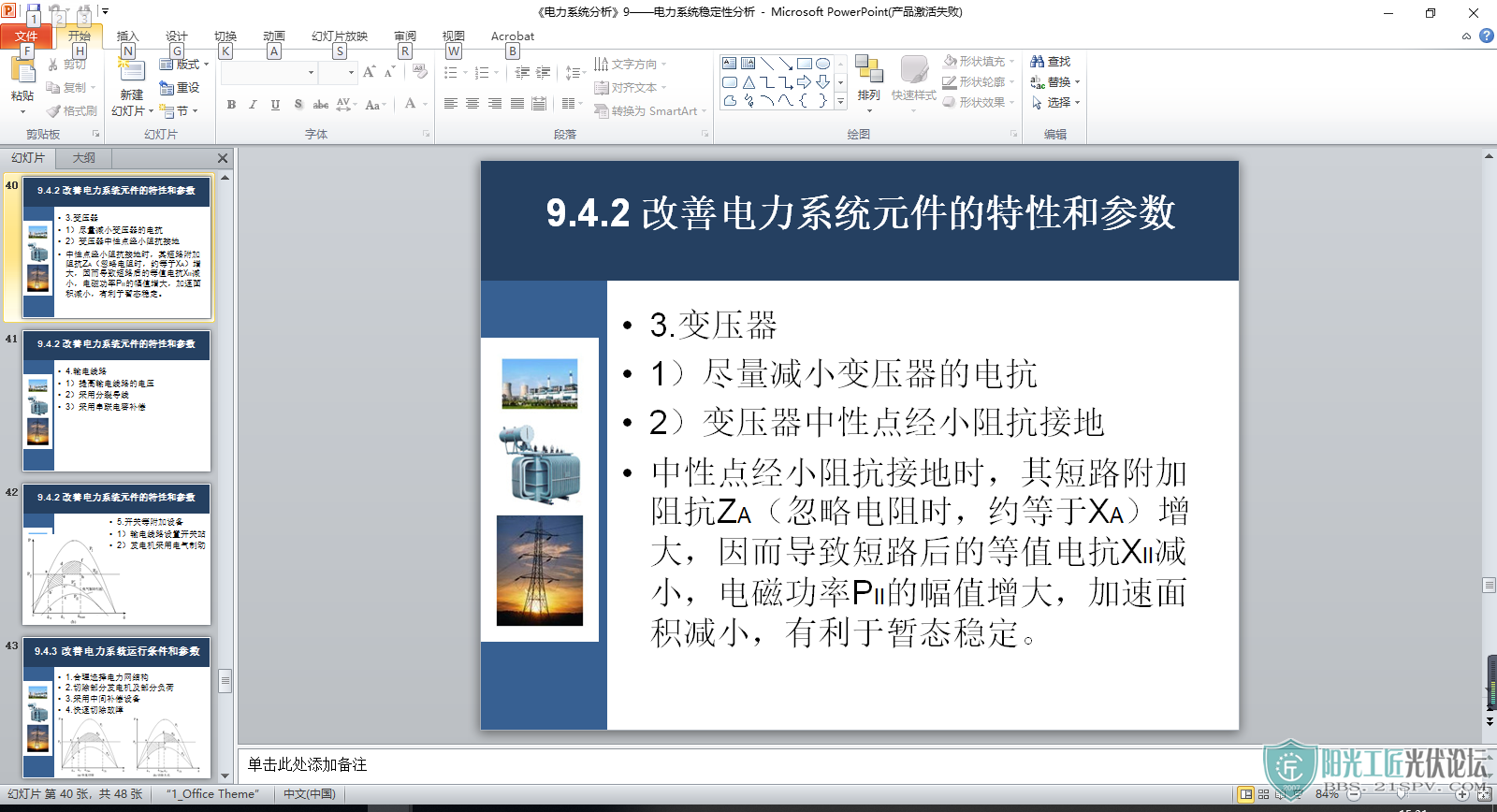
Task: Open the Acrobat ribbon tab
Action: [x=513, y=36]
